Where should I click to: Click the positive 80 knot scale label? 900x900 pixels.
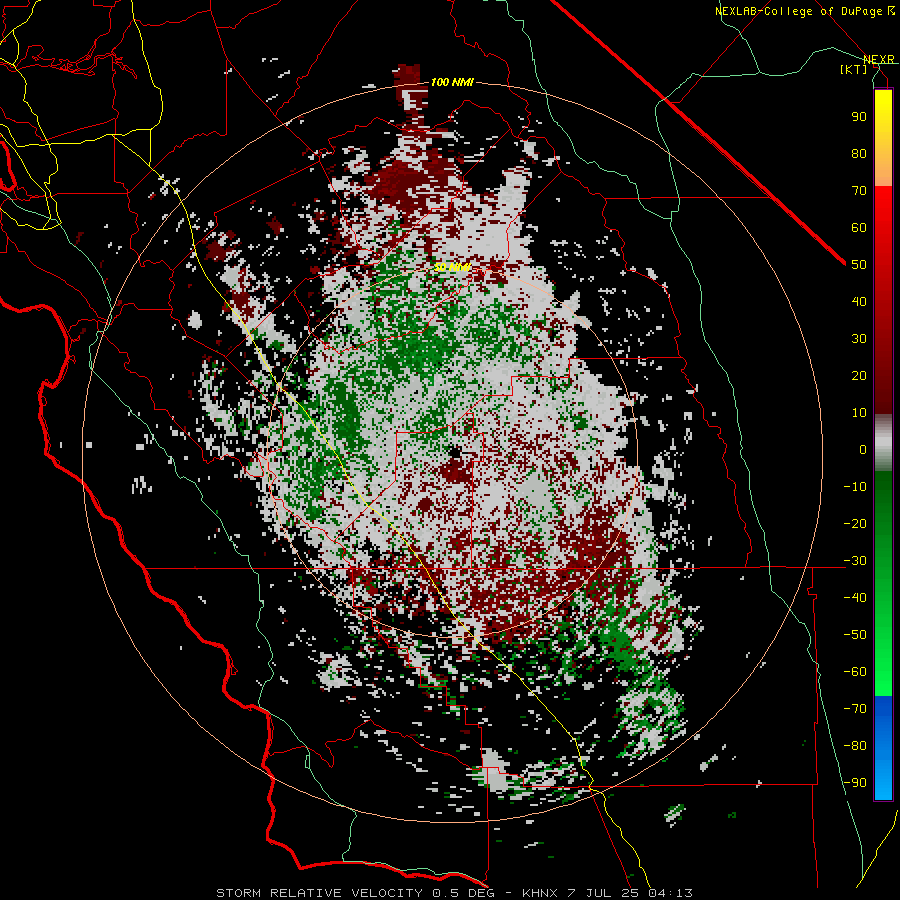[x=859, y=153]
